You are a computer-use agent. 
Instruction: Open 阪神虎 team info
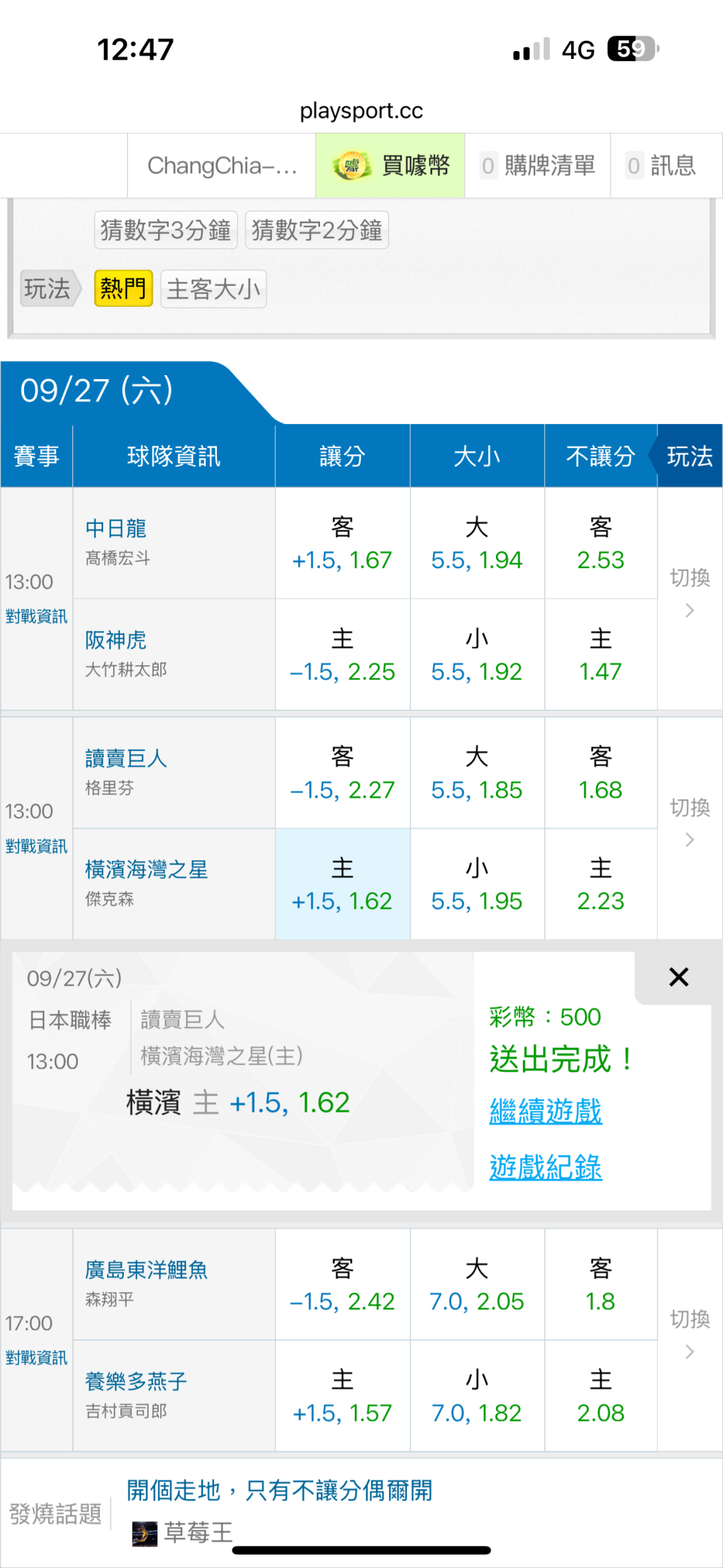(x=116, y=640)
